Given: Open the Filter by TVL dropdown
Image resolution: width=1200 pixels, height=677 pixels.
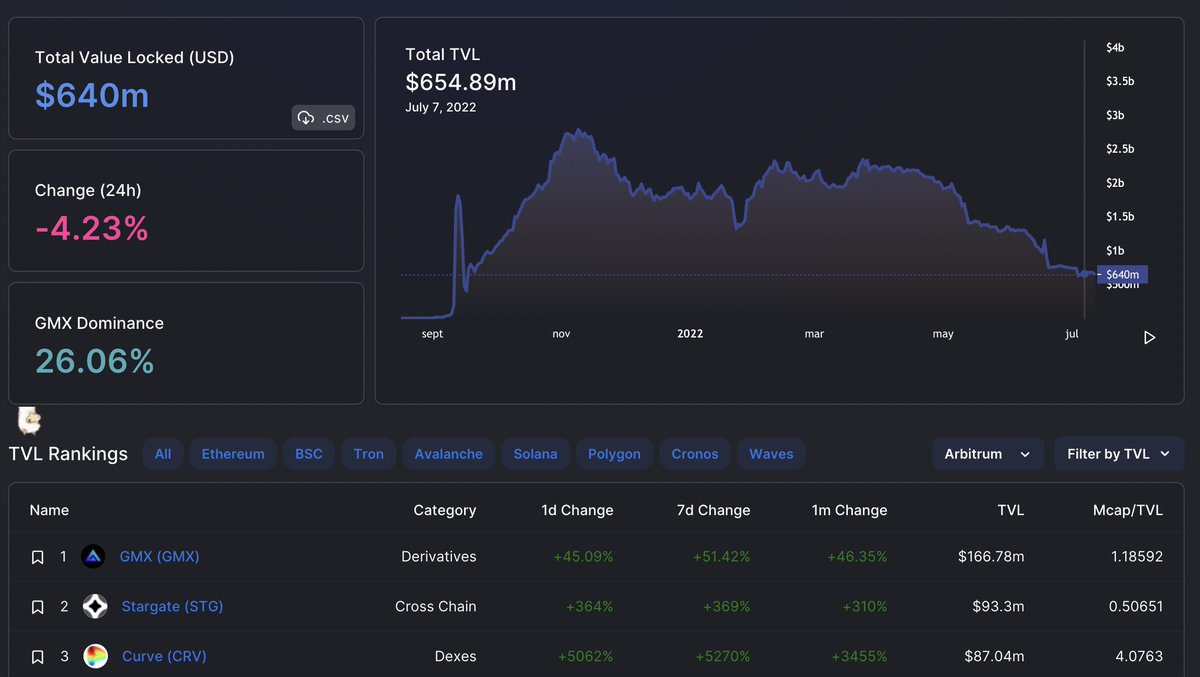Looking at the screenshot, I should pyautogui.click(x=1118, y=453).
